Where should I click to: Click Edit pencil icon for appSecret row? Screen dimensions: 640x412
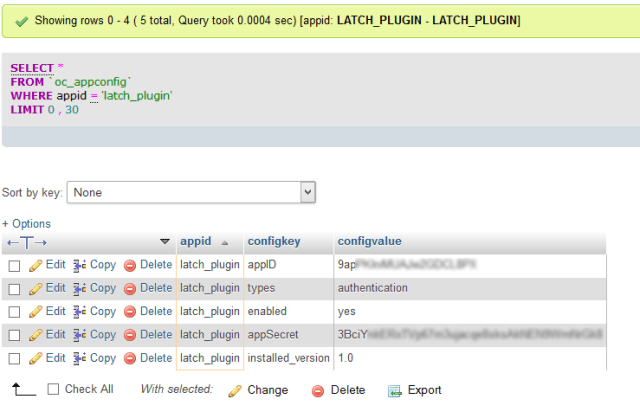click(x=36, y=335)
